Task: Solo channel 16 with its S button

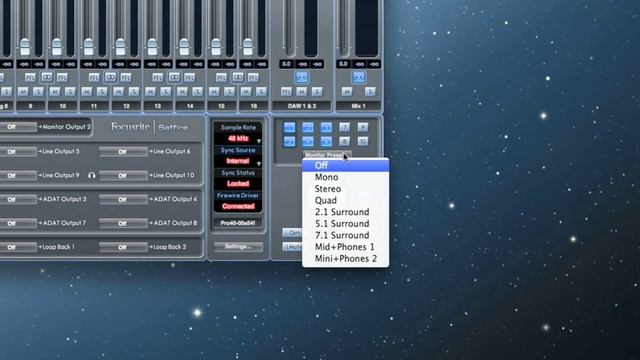Action: point(261,92)
